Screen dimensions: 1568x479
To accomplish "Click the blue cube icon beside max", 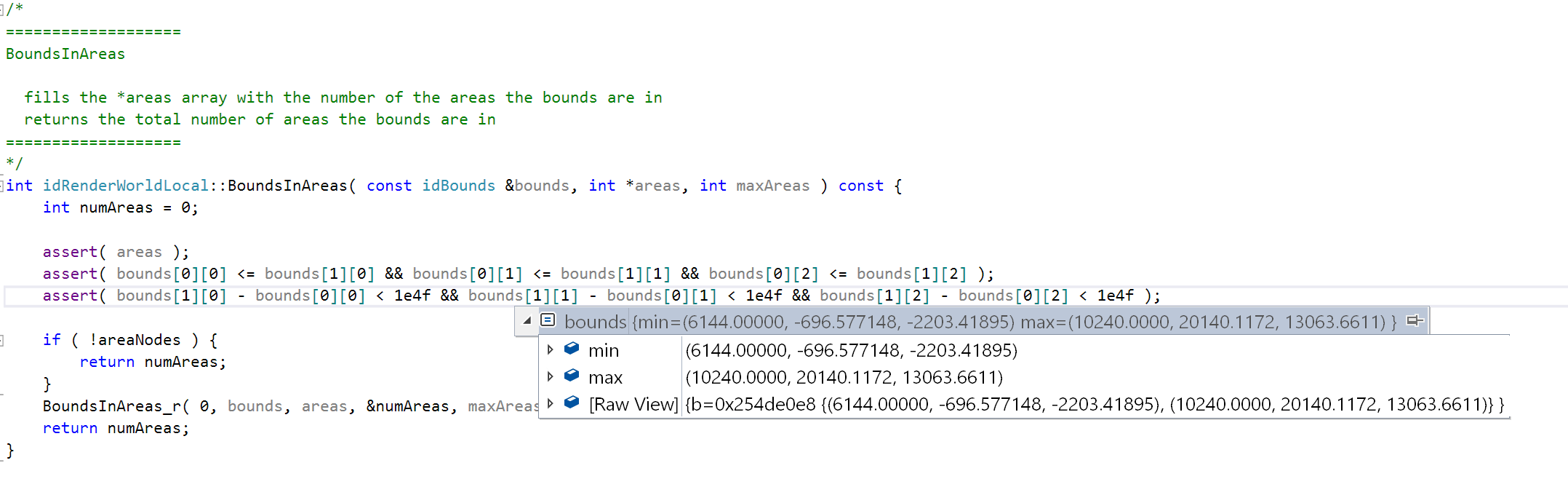I will click(x=572, y=376).
